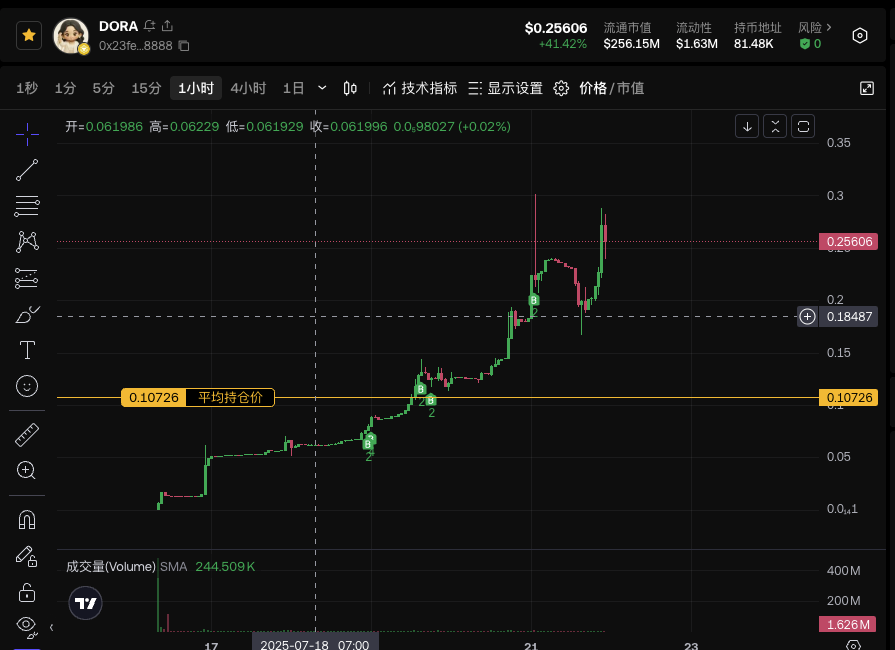Switch to 15分 timeframe
This screenshot has height=650, width=895.
146,88
